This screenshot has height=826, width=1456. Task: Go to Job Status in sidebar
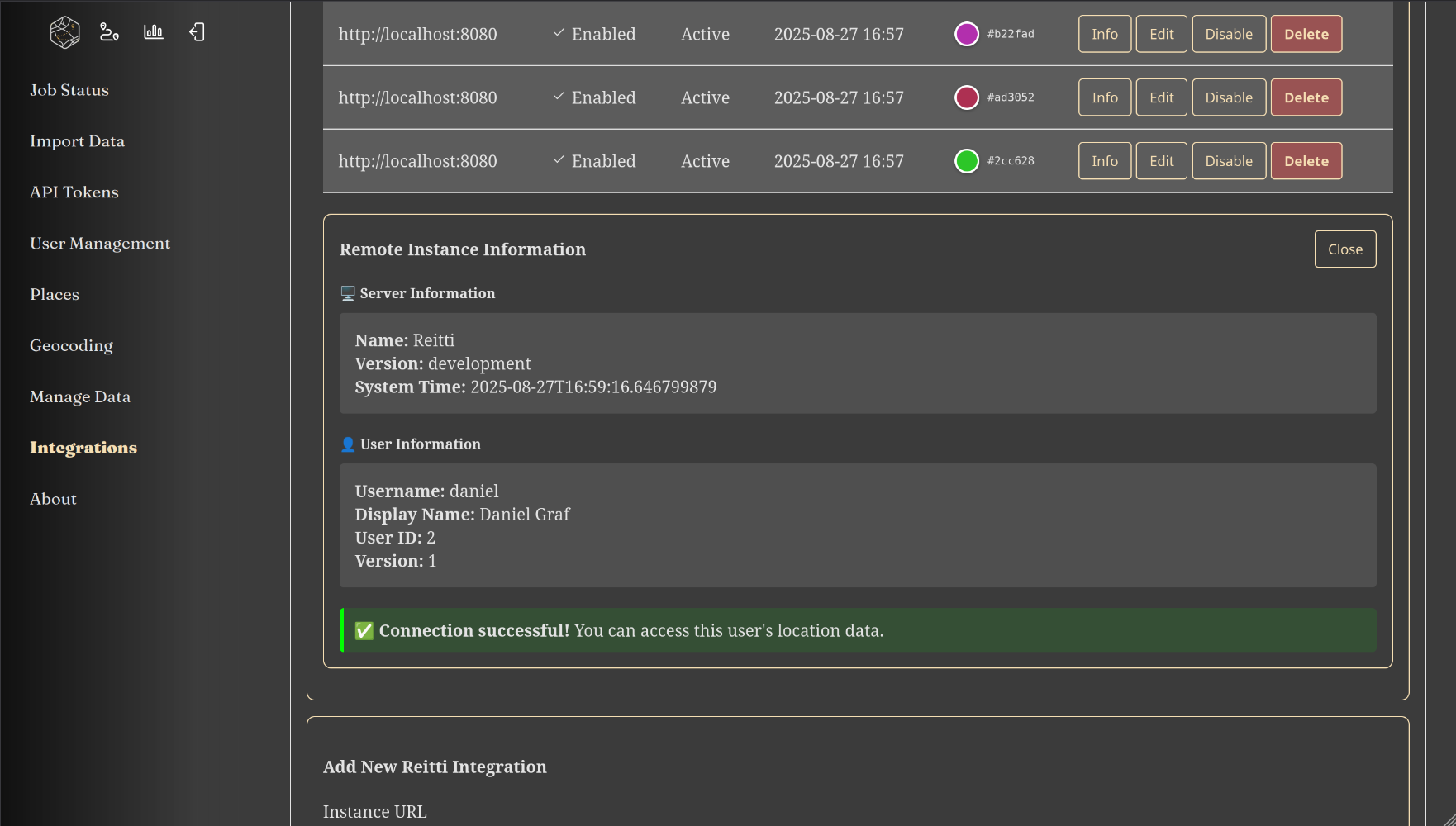(x=69, y=90)
